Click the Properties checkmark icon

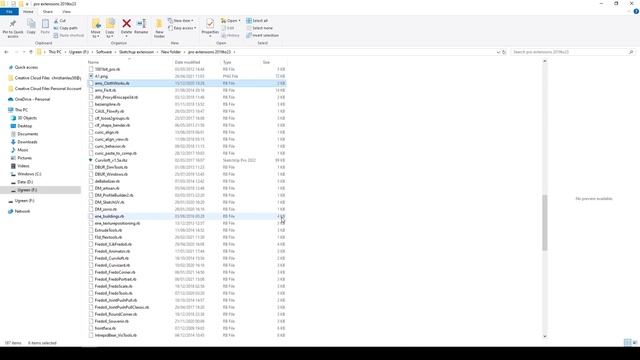[210, 24]
